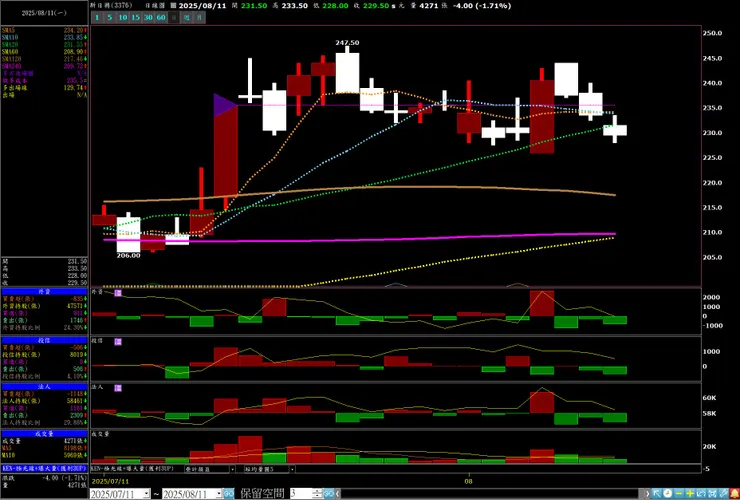Select the arrow cursor tool icon
This screenshot has width=740, height=500.
coord(657,493)
